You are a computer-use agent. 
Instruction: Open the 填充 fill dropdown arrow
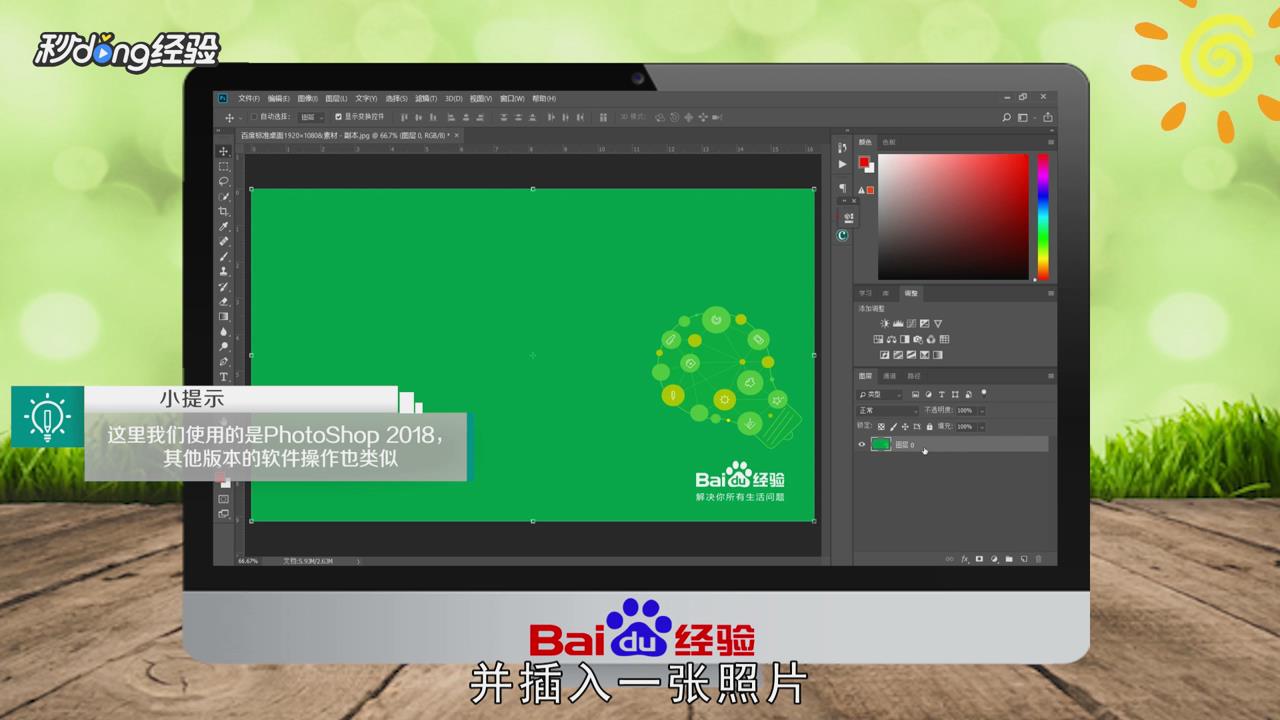[982, 427]
